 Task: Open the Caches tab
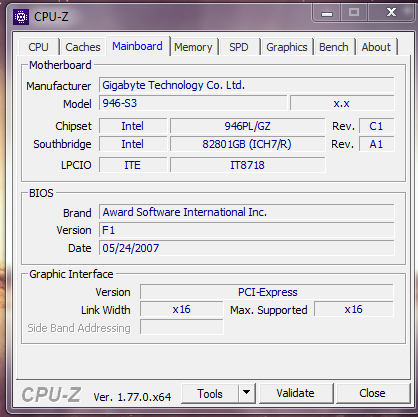[x=83, y=47]
